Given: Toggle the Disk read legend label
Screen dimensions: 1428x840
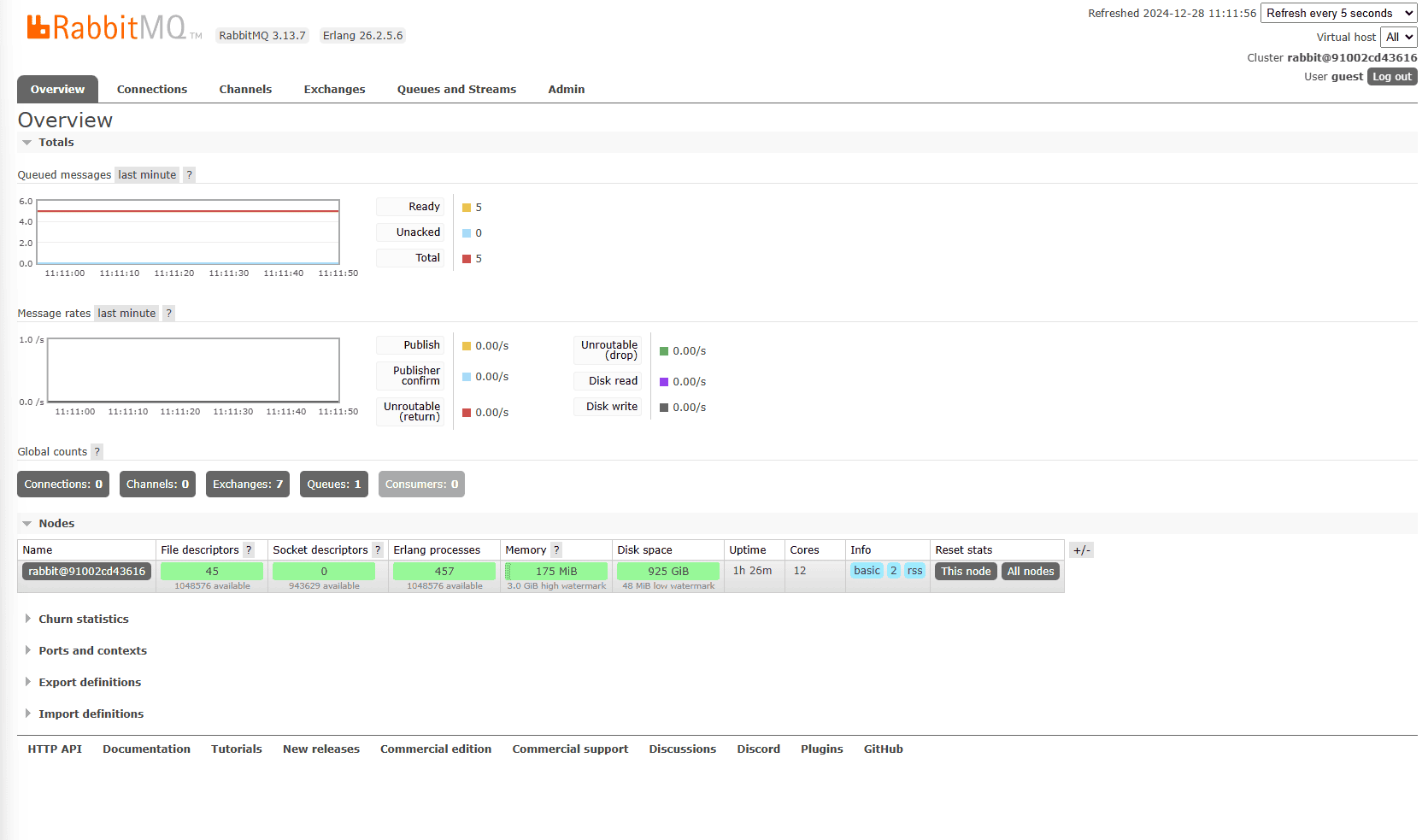Looking at the screenshot, I should [x=608, y=380].
